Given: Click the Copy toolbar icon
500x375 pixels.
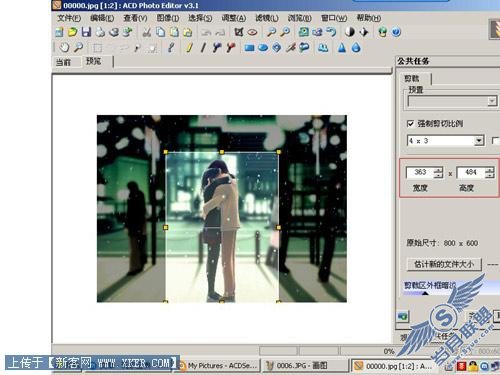Looking at the screenshot, I should [161, 32].
